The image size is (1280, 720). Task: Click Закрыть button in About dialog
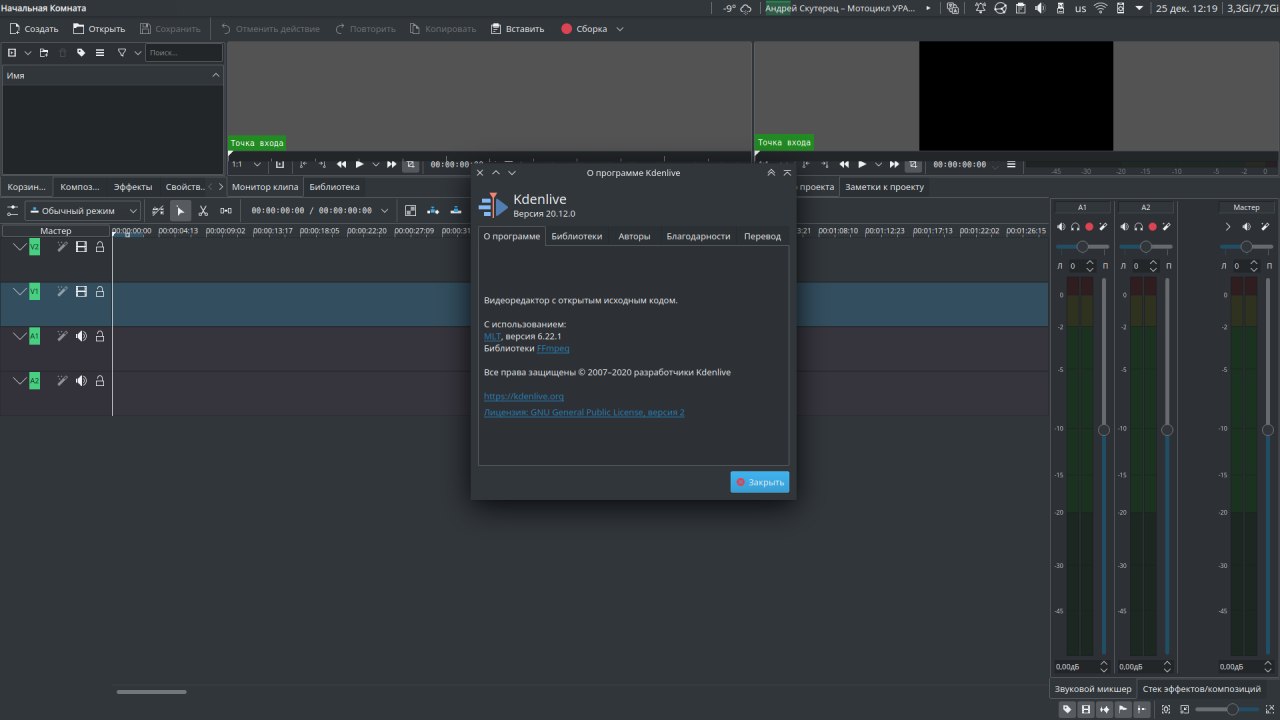(x=760, y=482)
